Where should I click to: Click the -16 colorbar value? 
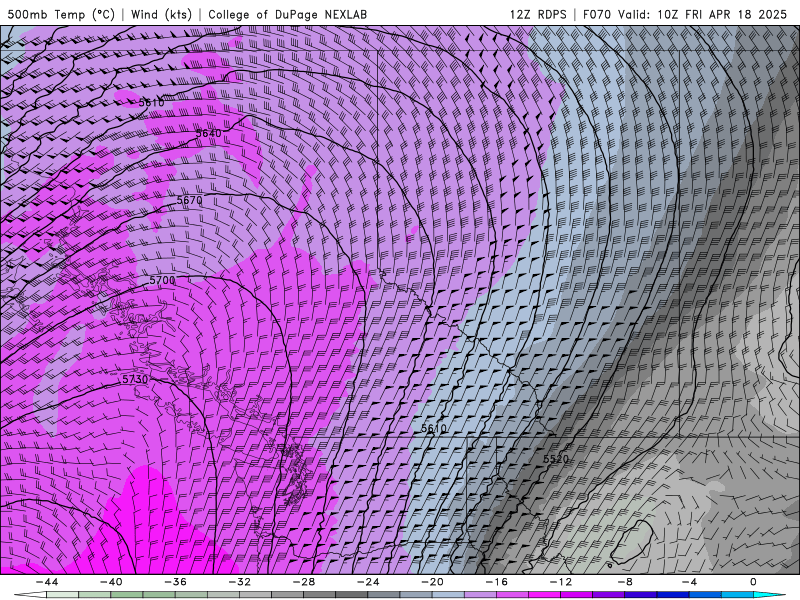[x=496, y=582]
